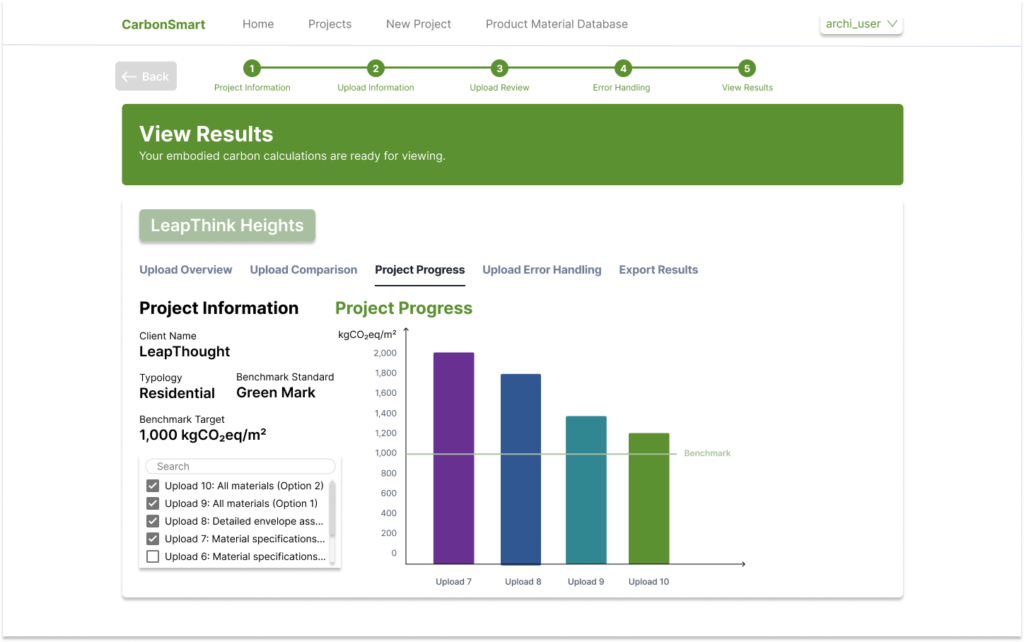Uncheck the Upload 8 detailed envelope checkbox
Screen dimensions: 1024x642
pos(152,521)
